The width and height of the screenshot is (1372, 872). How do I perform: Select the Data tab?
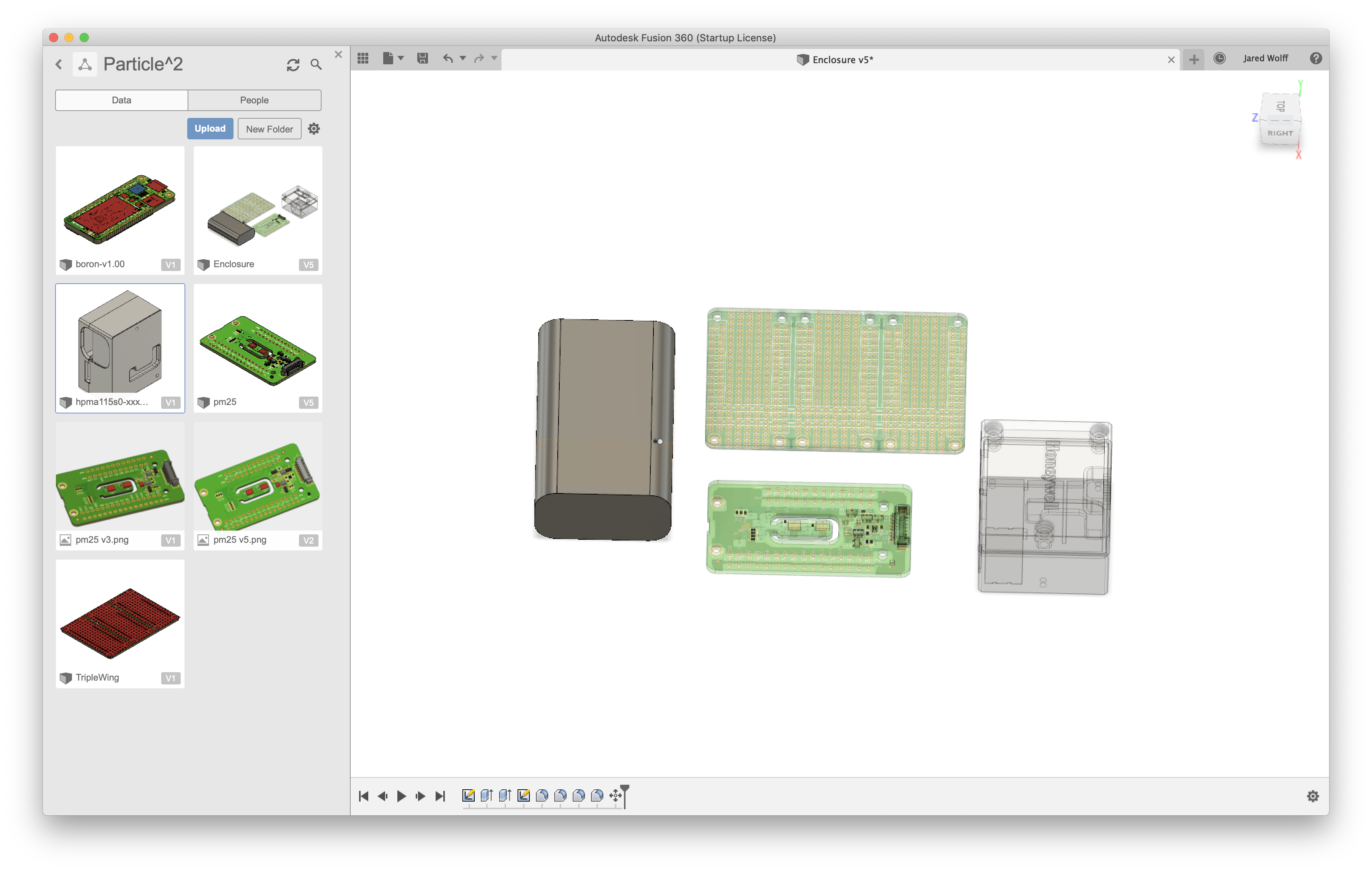[x=121, y=100]
